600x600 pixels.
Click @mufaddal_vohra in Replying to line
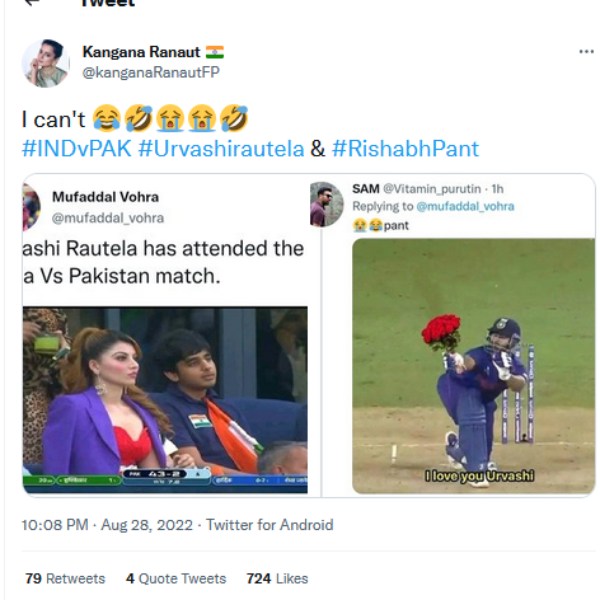(465, 206)
